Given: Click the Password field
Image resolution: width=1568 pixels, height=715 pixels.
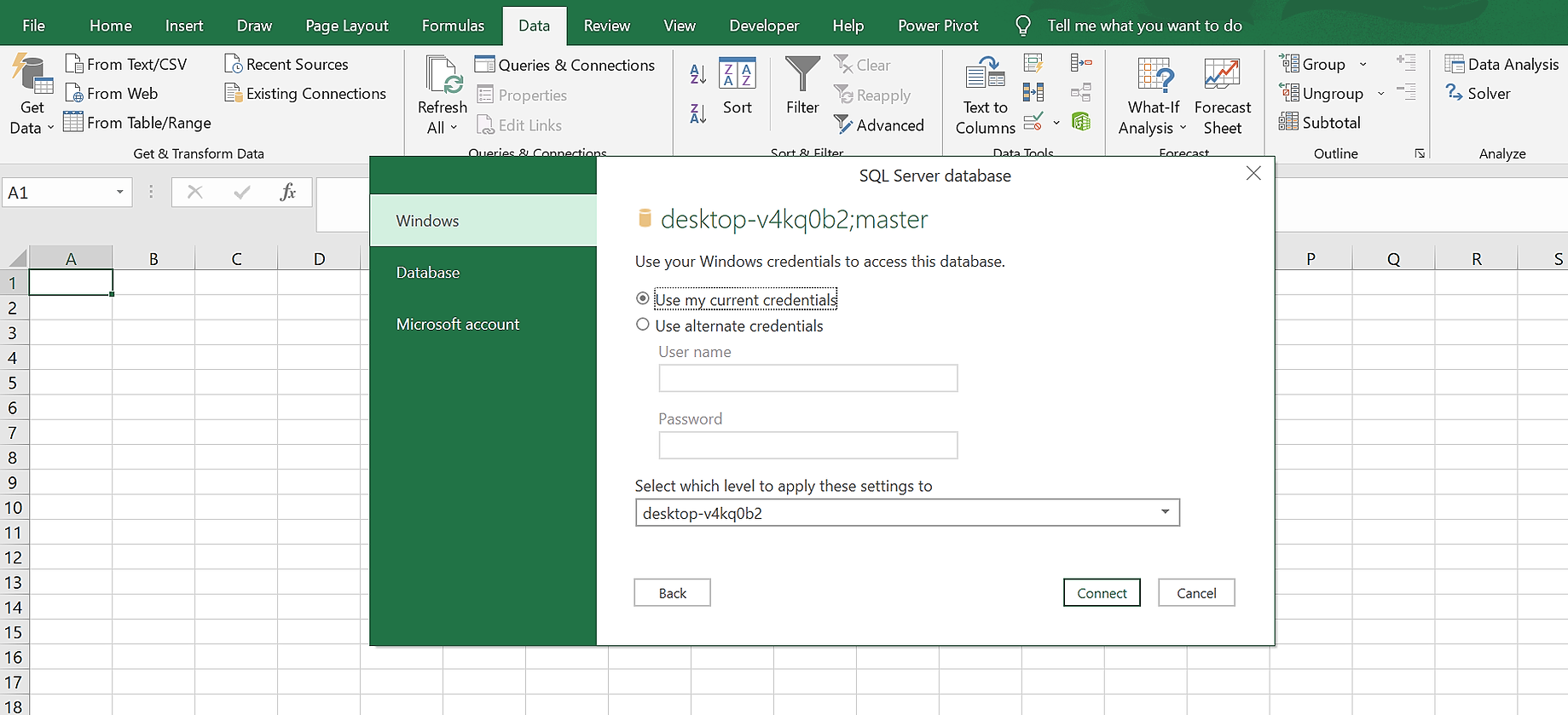Looking at the screenshot, I should (808, 445).
